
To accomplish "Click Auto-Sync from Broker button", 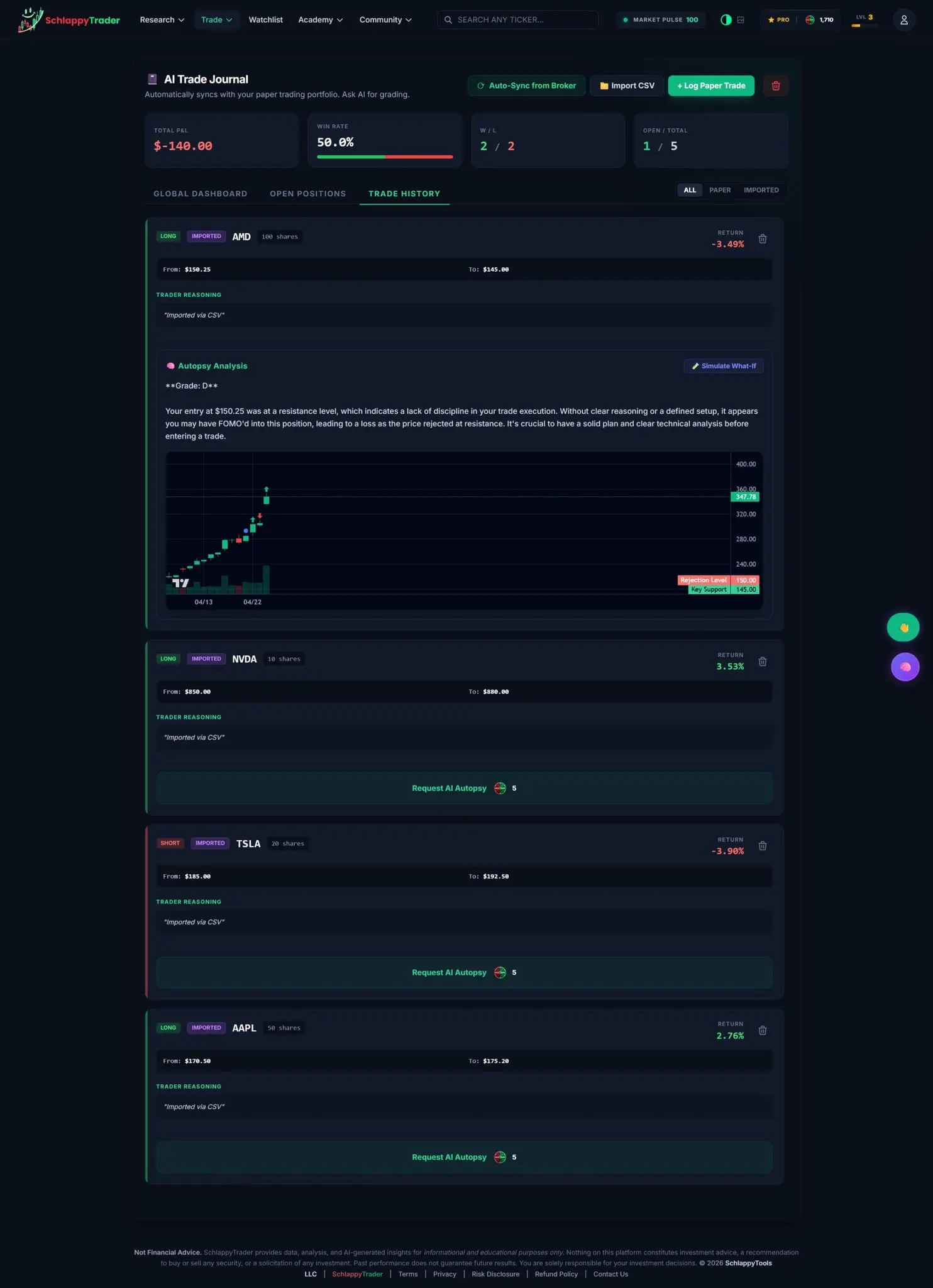I will (526, 86).
